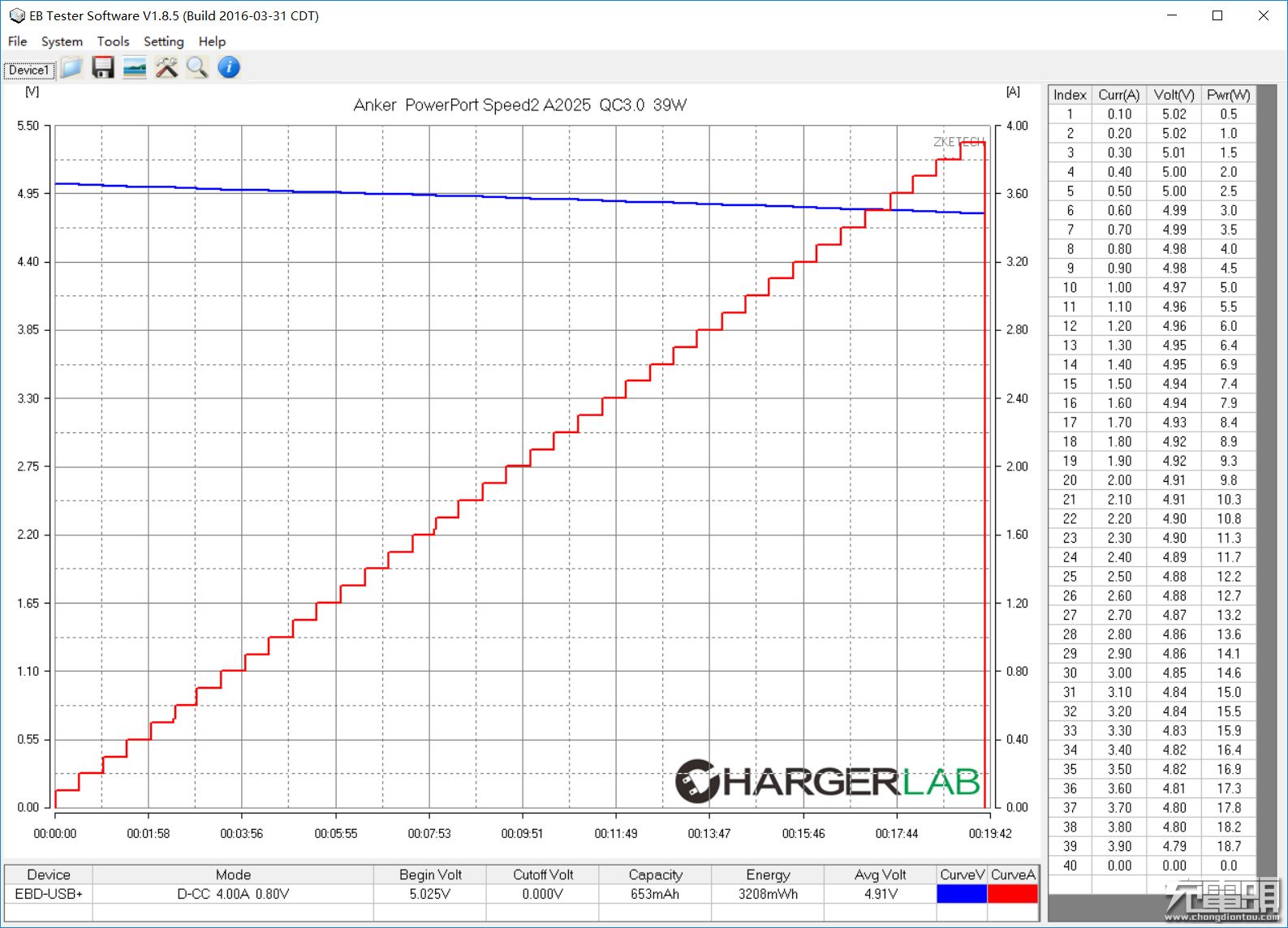Viewport: 1288px width, 928px height.
Task: Click the EBD-USB+ device cell
Action: (49, 894)
